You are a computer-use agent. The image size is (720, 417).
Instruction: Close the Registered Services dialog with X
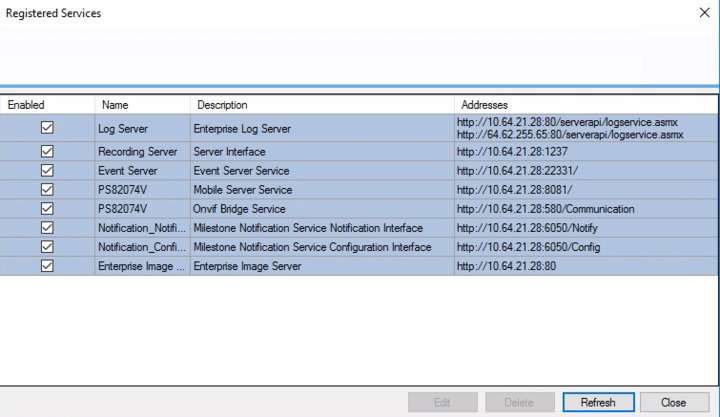[x=702, y=14]
